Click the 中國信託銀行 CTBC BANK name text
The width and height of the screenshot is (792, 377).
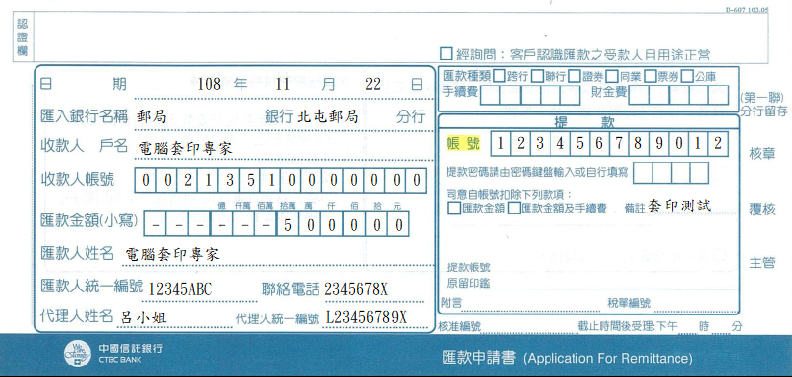pos(130,354)
